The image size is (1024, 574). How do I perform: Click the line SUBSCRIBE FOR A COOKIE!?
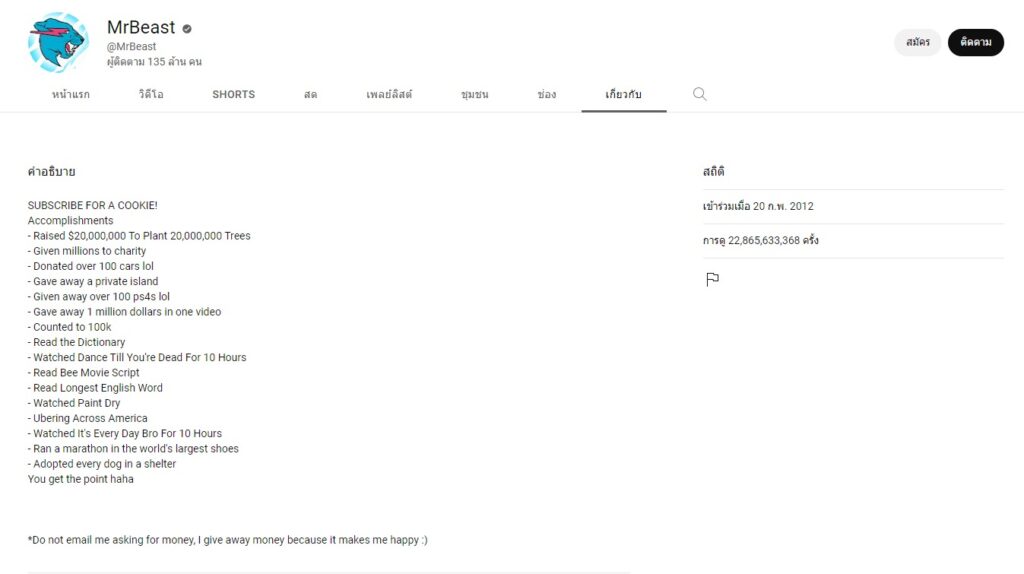click(92, 205)
